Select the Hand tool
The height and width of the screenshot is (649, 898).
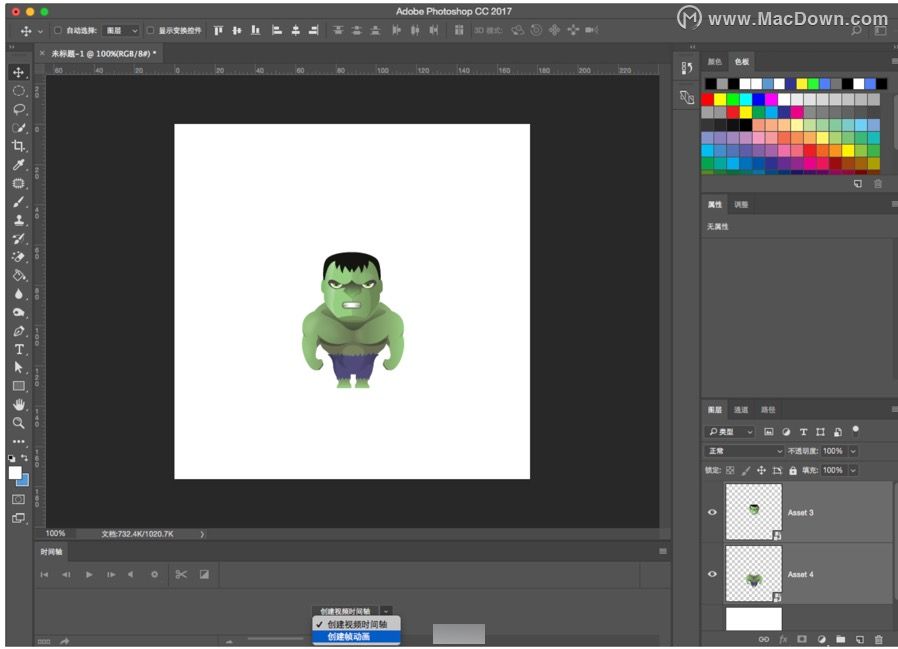[18, 404]
